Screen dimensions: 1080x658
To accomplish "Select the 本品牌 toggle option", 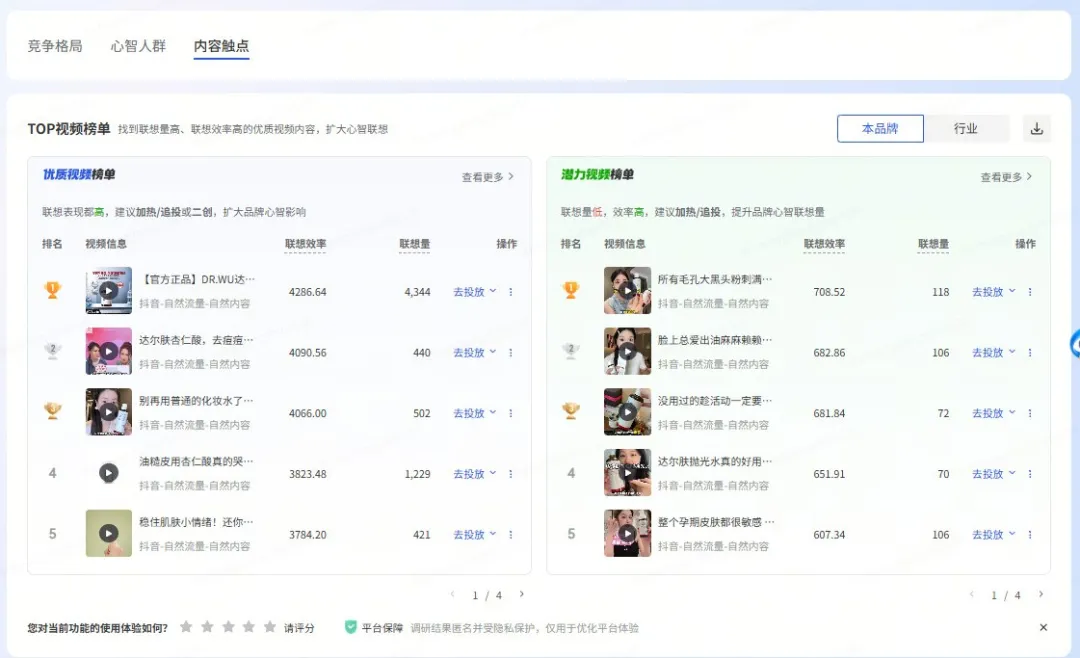I will 880,129.
